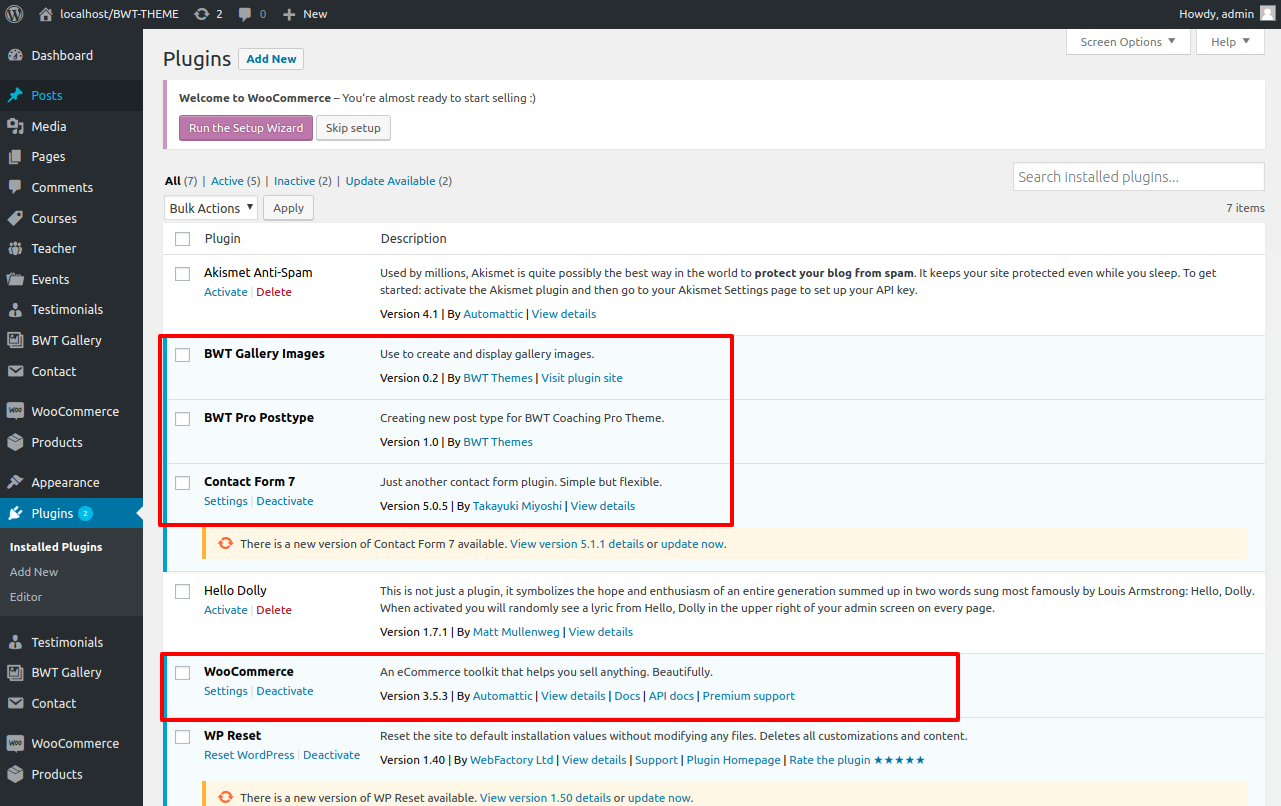Open the Media section icon in sidebar
Image resolution: width=1281 pixels, height=806 pixels.
point(15,126)
